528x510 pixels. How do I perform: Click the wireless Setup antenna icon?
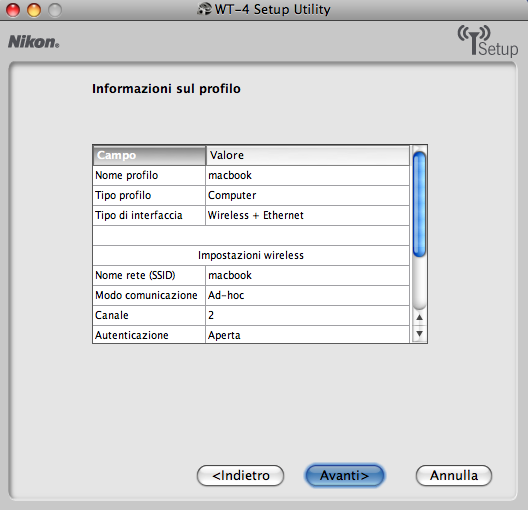[487, 41]
